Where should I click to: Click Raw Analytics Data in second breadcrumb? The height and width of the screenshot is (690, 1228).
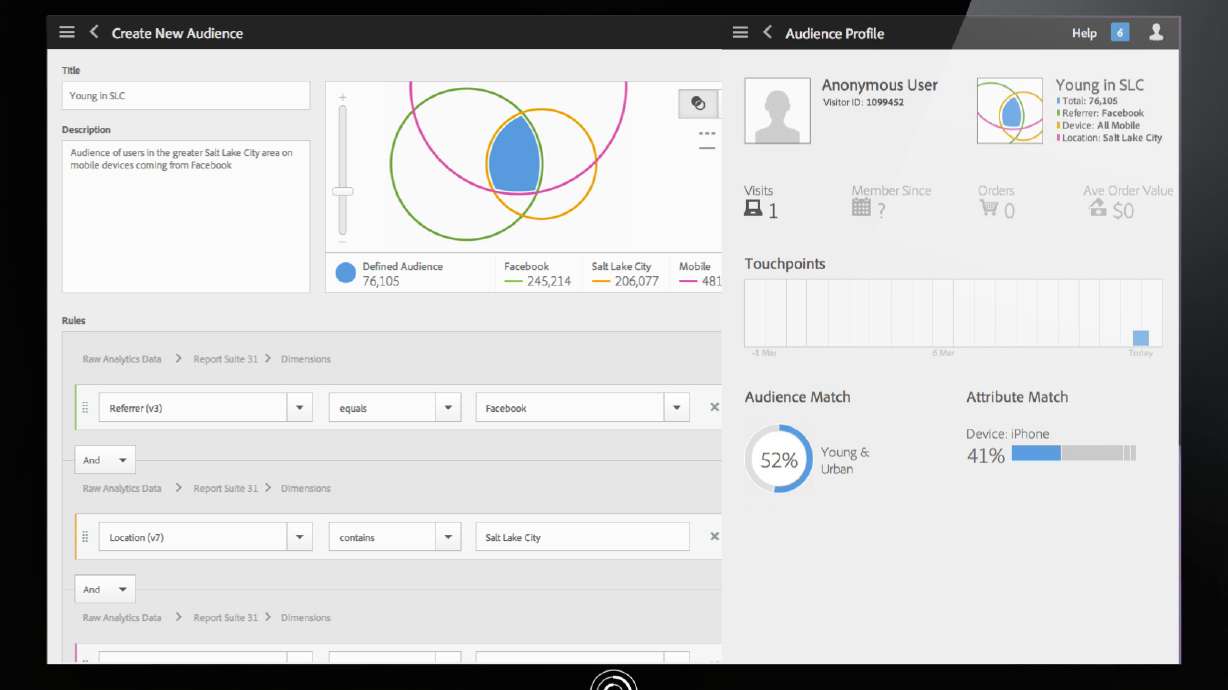pyautogui.click(x=122, y=488)
